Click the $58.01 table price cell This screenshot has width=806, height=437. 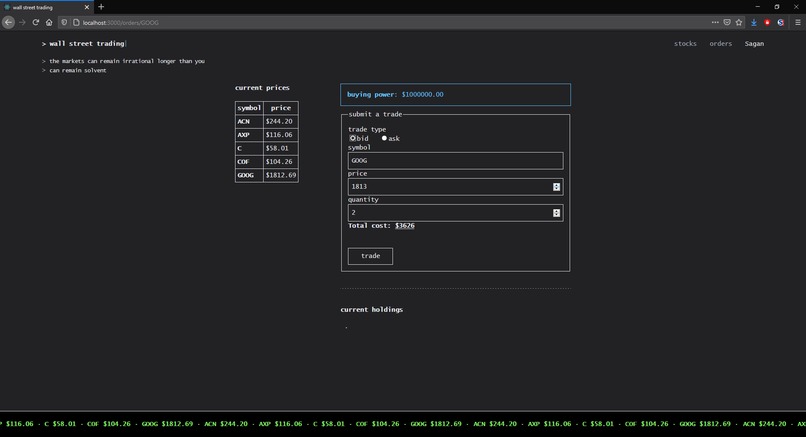pos(281,148)
